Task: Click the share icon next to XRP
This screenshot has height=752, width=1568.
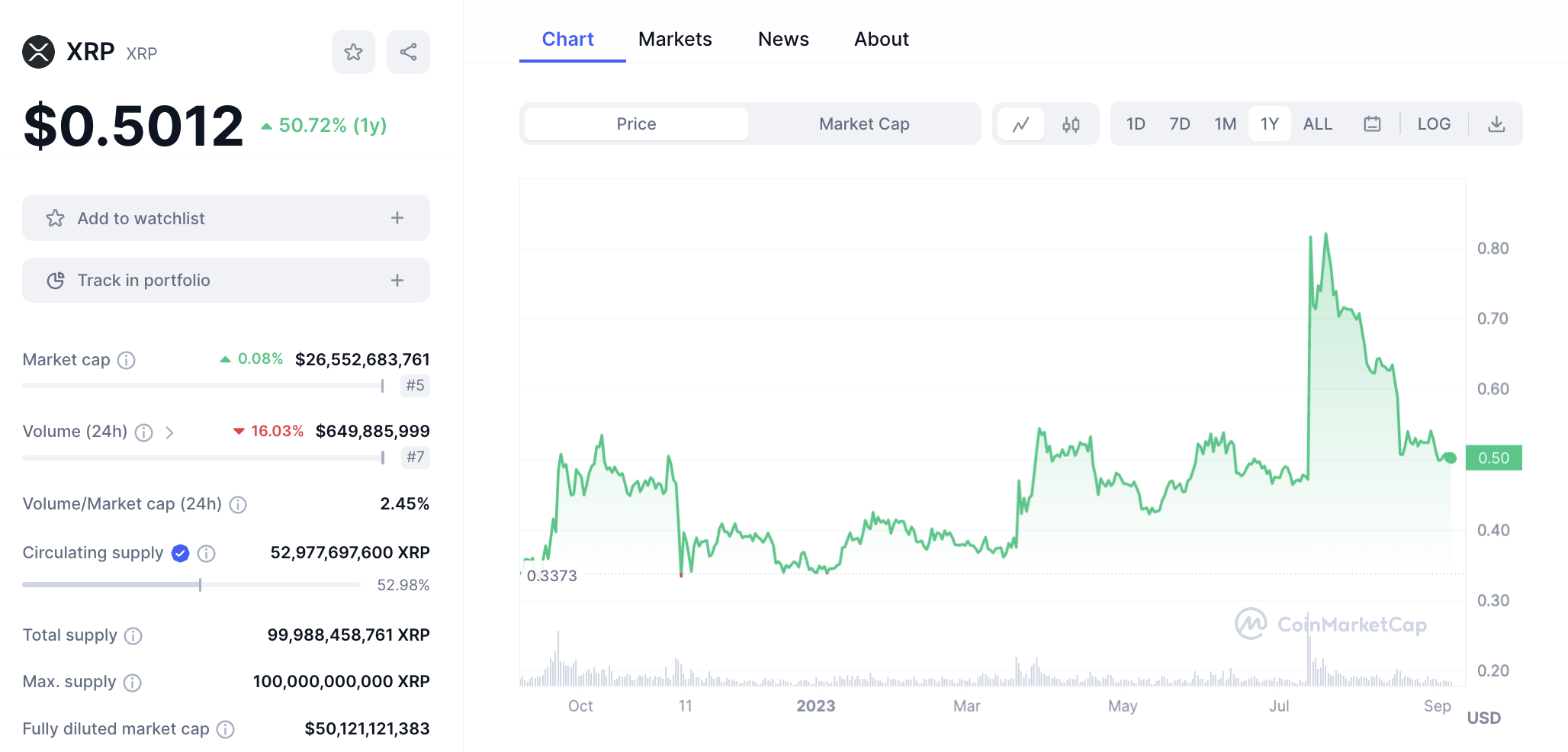Action: point(408,52)
